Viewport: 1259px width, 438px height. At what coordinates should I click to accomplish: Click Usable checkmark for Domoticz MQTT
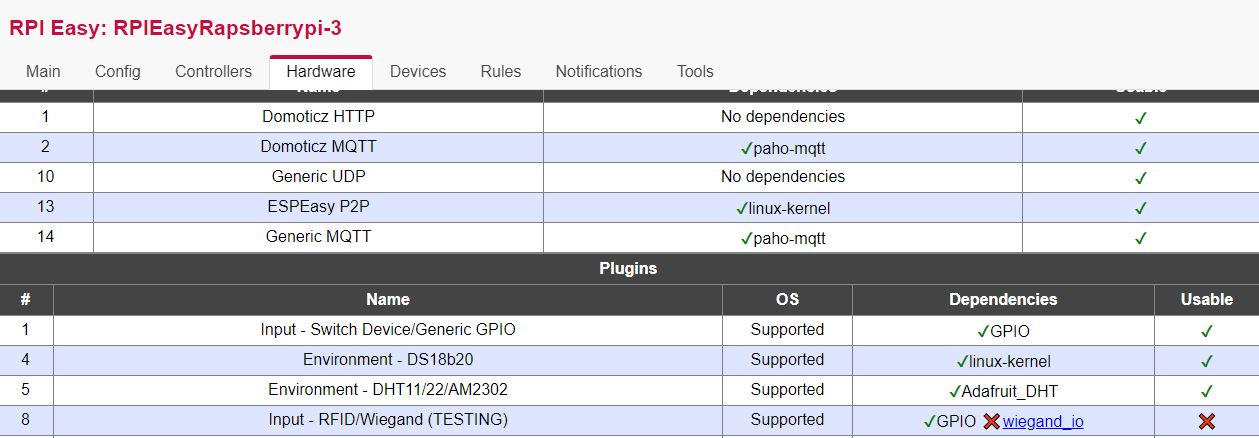[x=1141, y=148]
